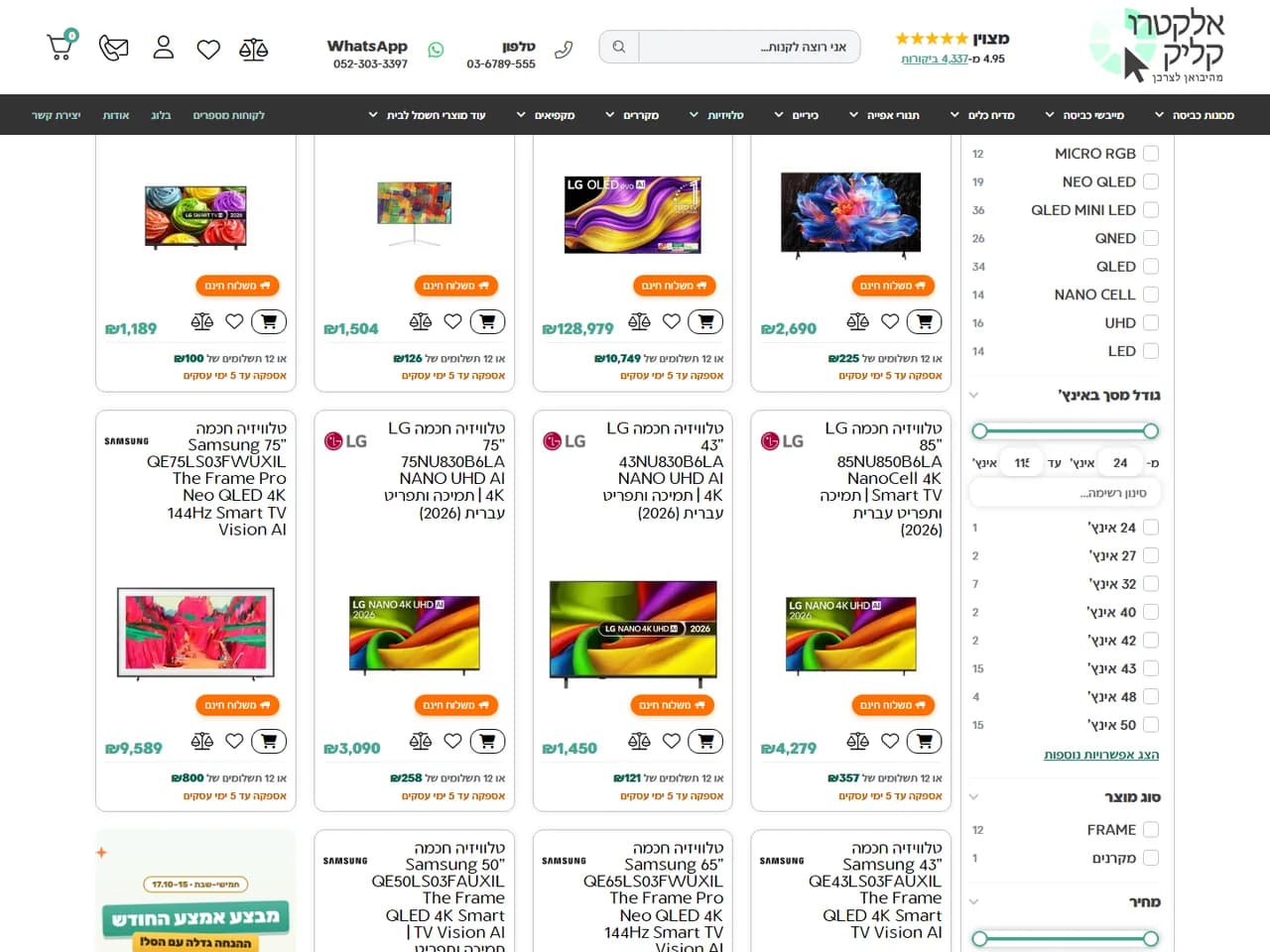Open the יצירת קשר menu item
The height and width of the screenshot is (952, 1270).
[x=57, y=115]
